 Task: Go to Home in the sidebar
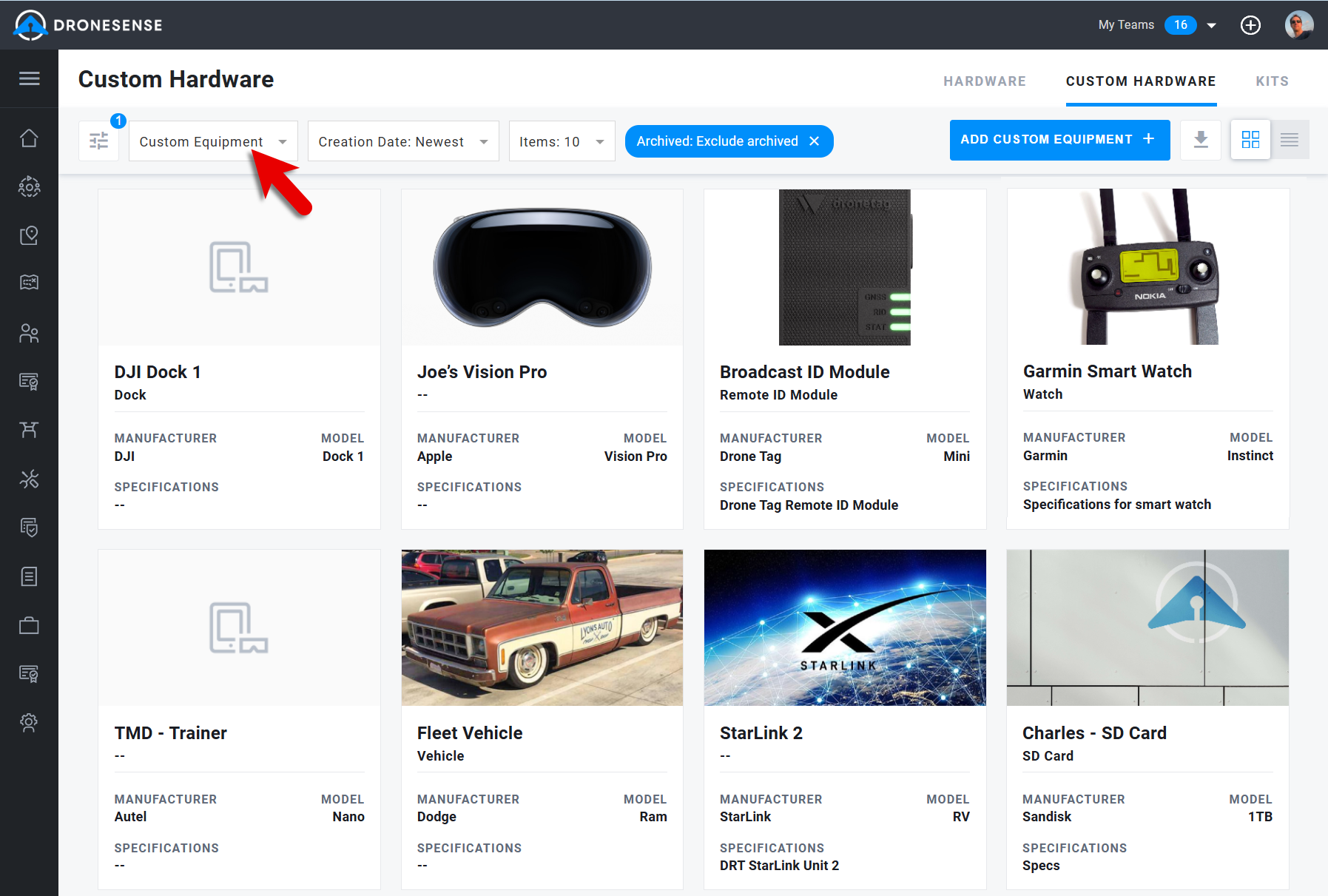click(x=29, y=138)
